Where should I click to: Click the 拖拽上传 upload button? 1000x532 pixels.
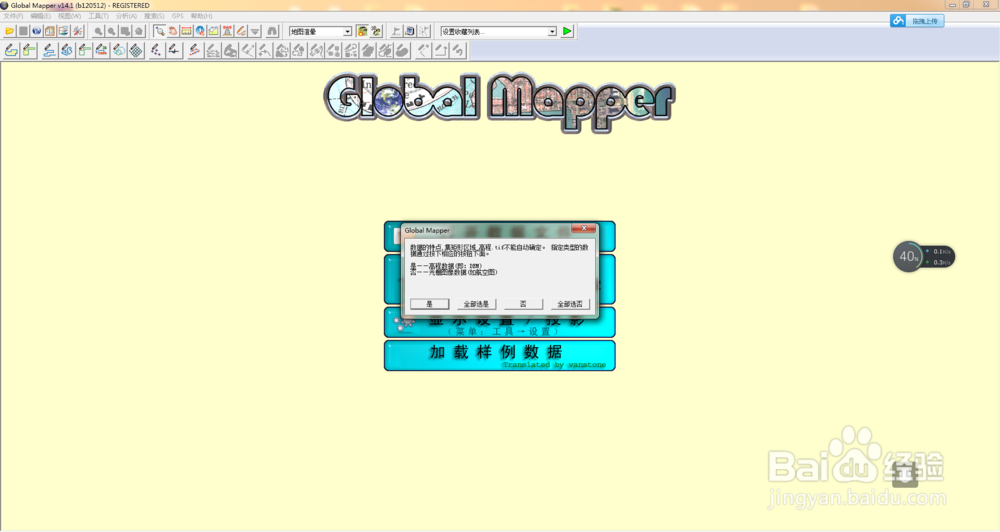917,21
